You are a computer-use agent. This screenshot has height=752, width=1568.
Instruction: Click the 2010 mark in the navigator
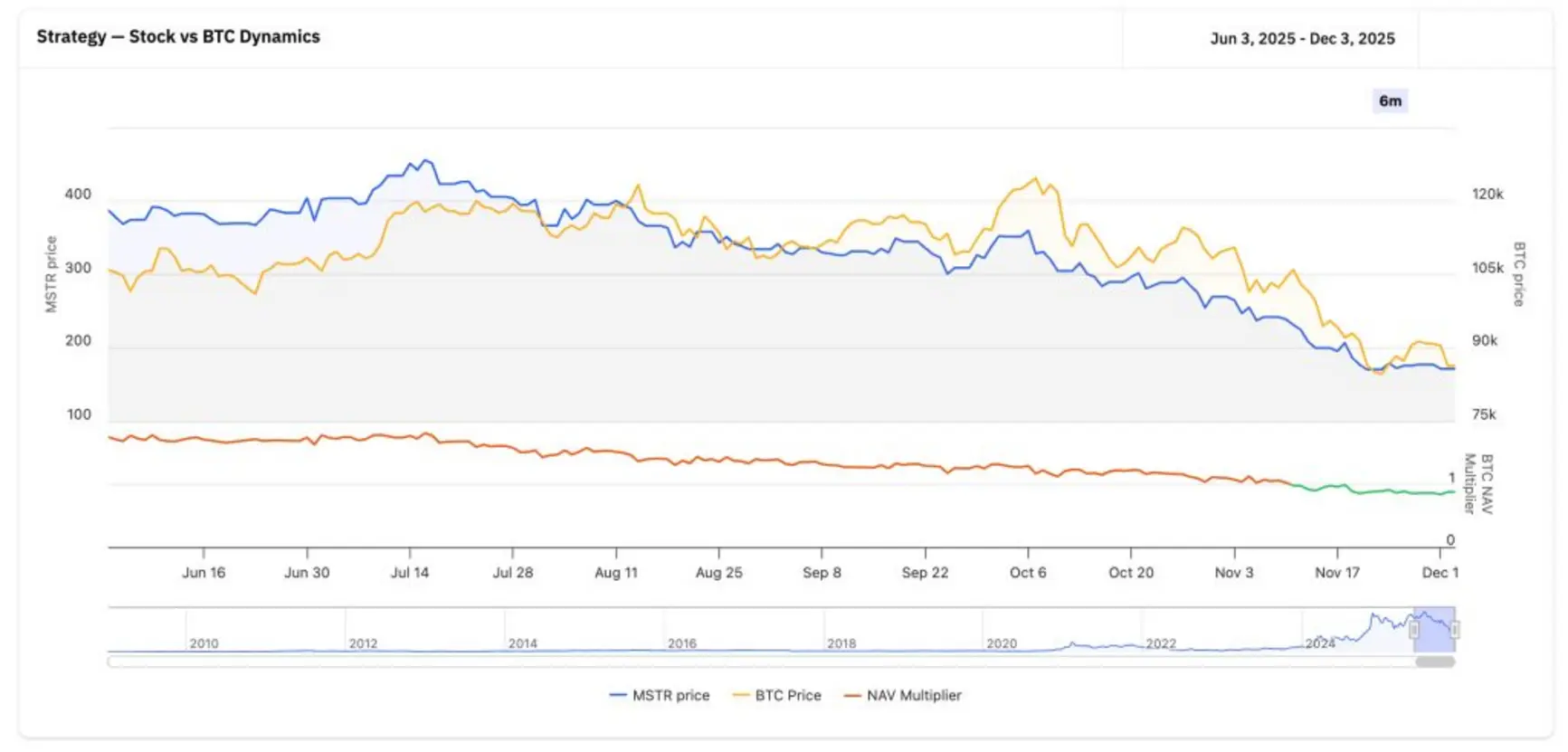(x=204, y=643)
